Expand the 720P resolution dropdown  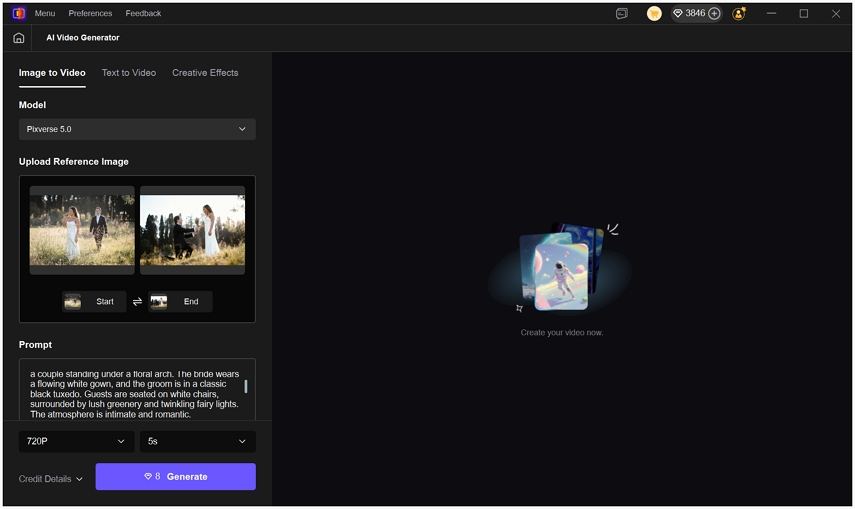point(76,441)
